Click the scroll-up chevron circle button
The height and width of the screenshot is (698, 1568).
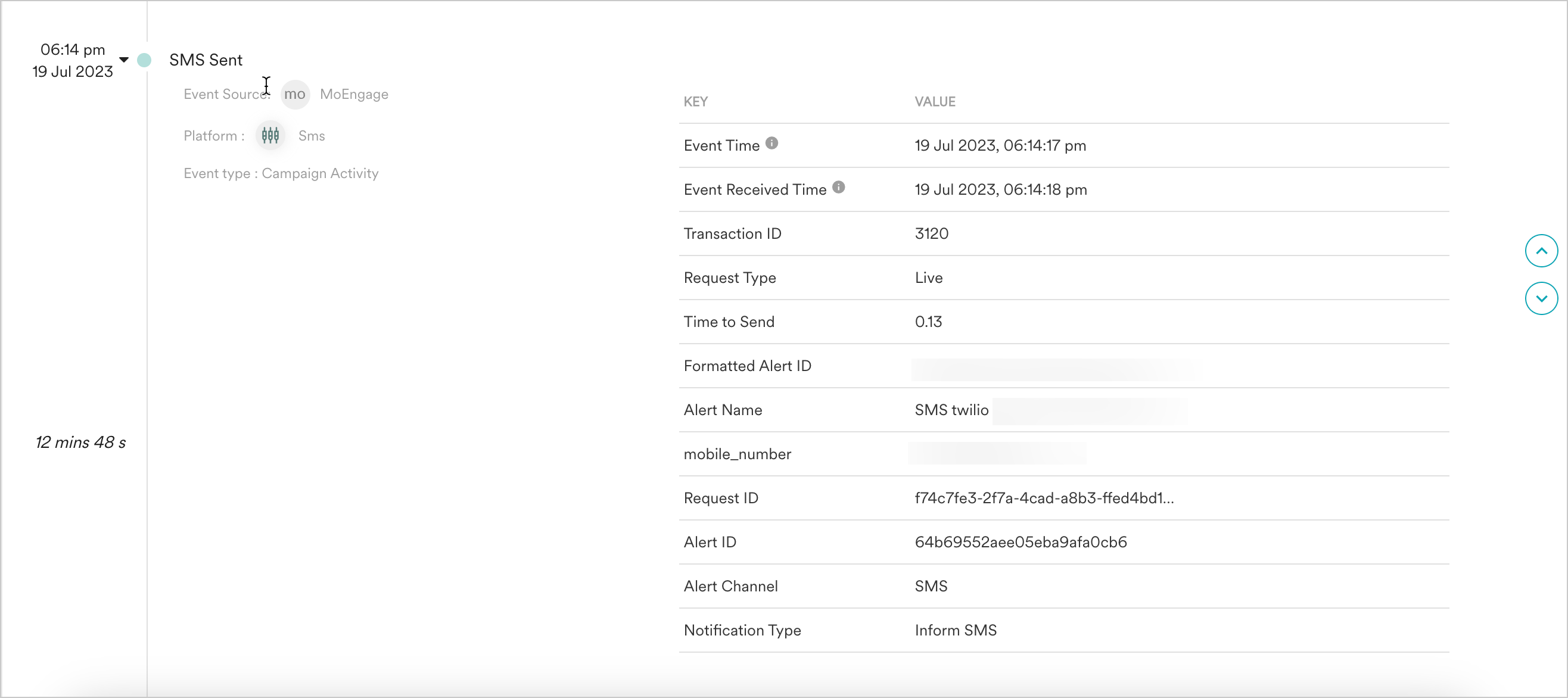(x=1541, y=251)
